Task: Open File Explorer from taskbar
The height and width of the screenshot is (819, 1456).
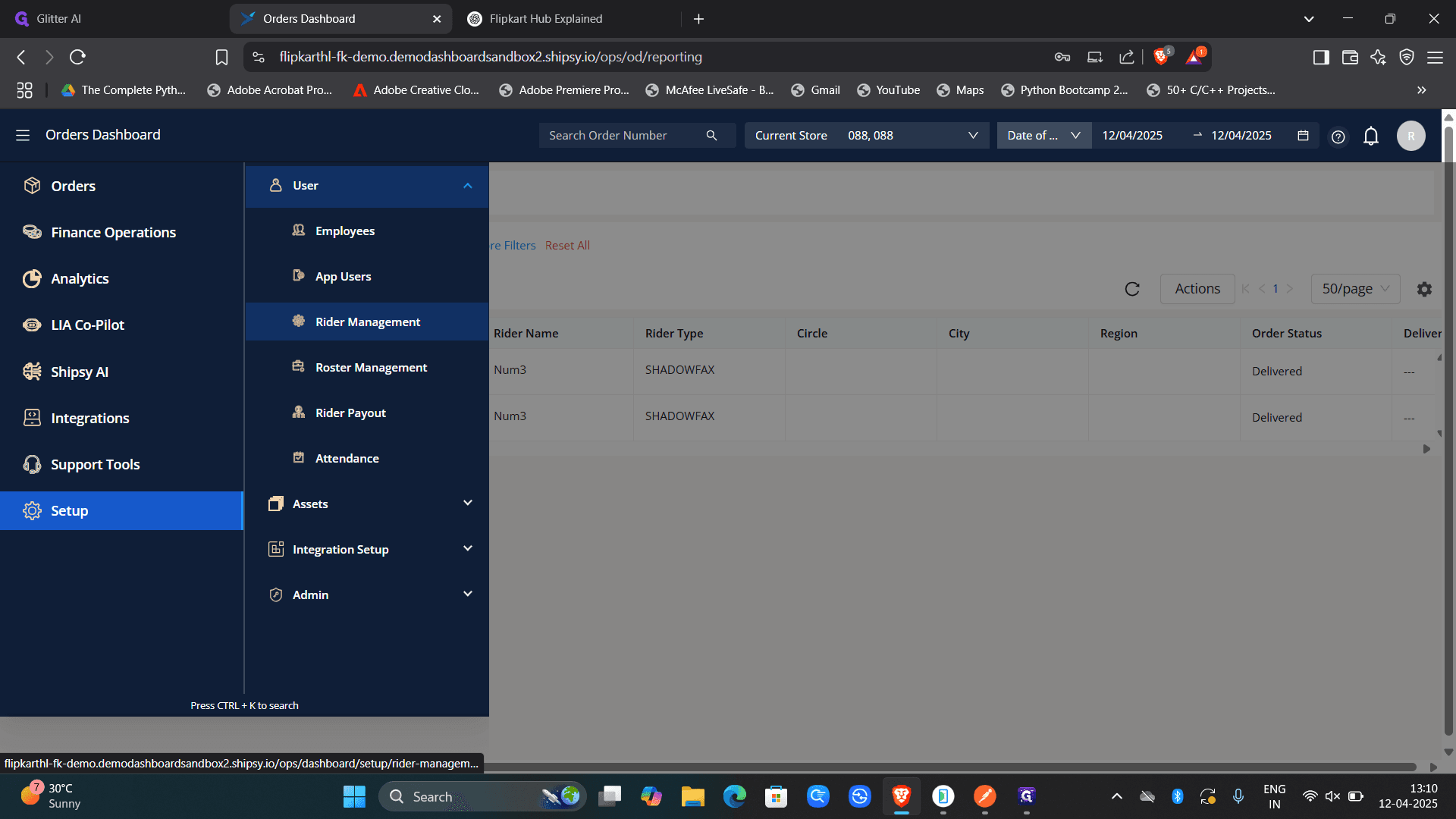Action: (x=692, y=796)
